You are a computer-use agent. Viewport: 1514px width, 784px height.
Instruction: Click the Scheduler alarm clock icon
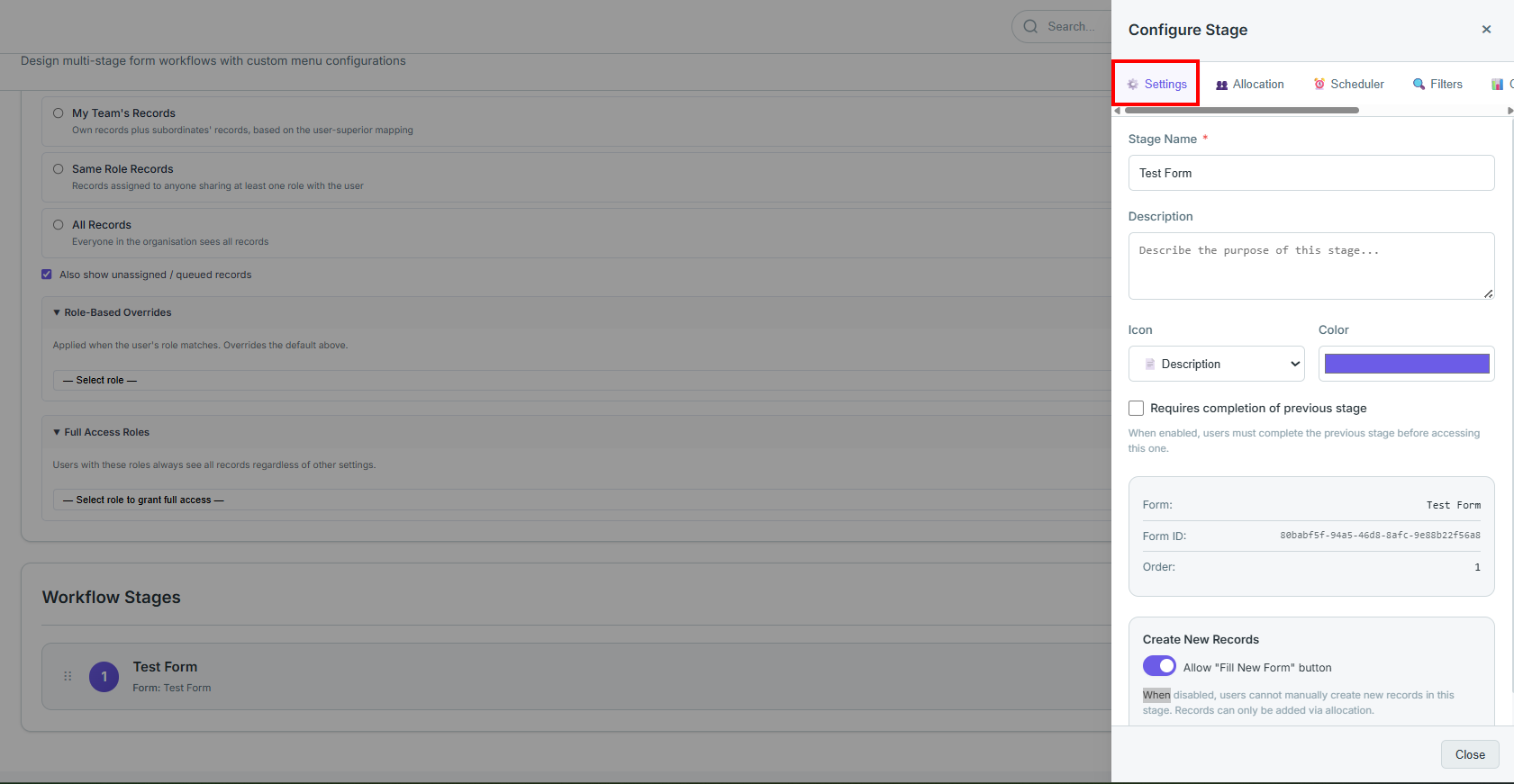click(x=1319, y=84)
